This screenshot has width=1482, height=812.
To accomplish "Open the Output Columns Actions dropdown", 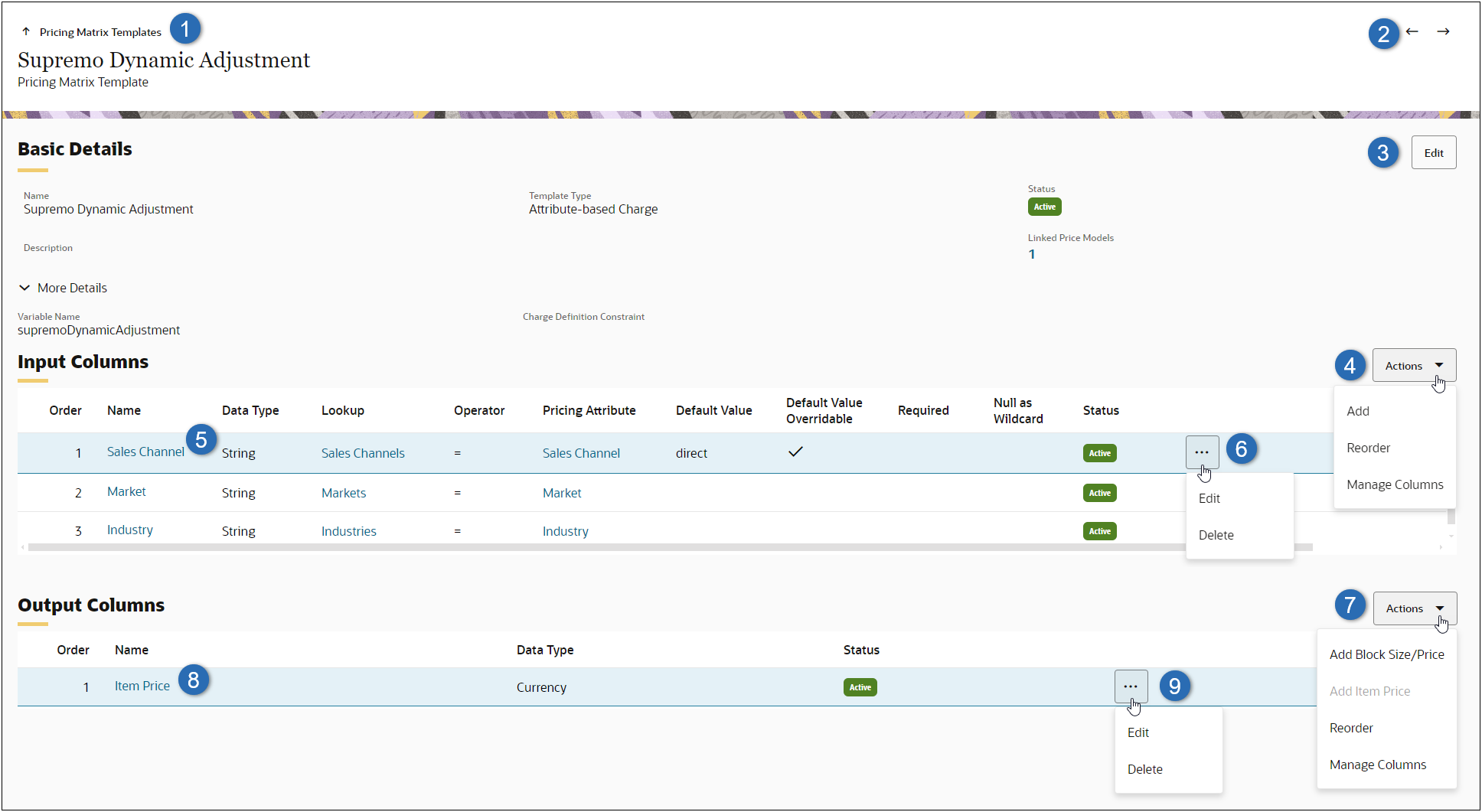I will pyautogui.click(x=1414, y=608).
